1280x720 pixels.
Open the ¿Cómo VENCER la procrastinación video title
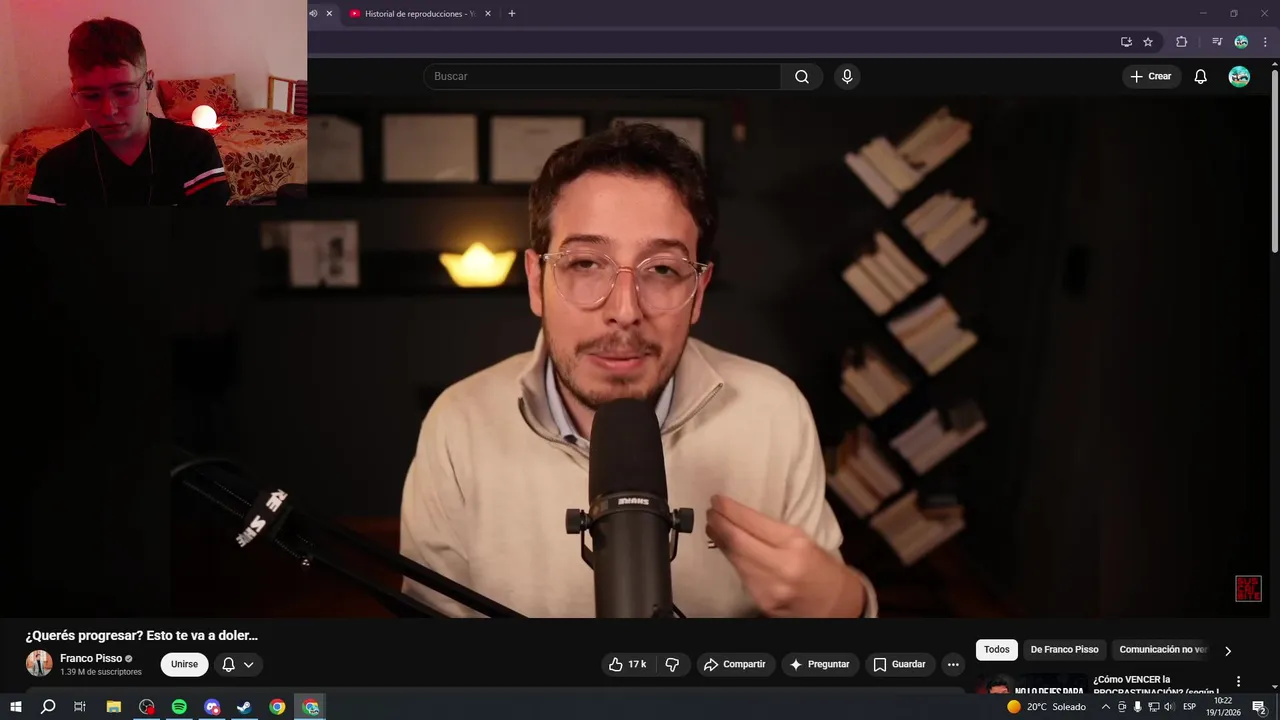(1156, 685)
